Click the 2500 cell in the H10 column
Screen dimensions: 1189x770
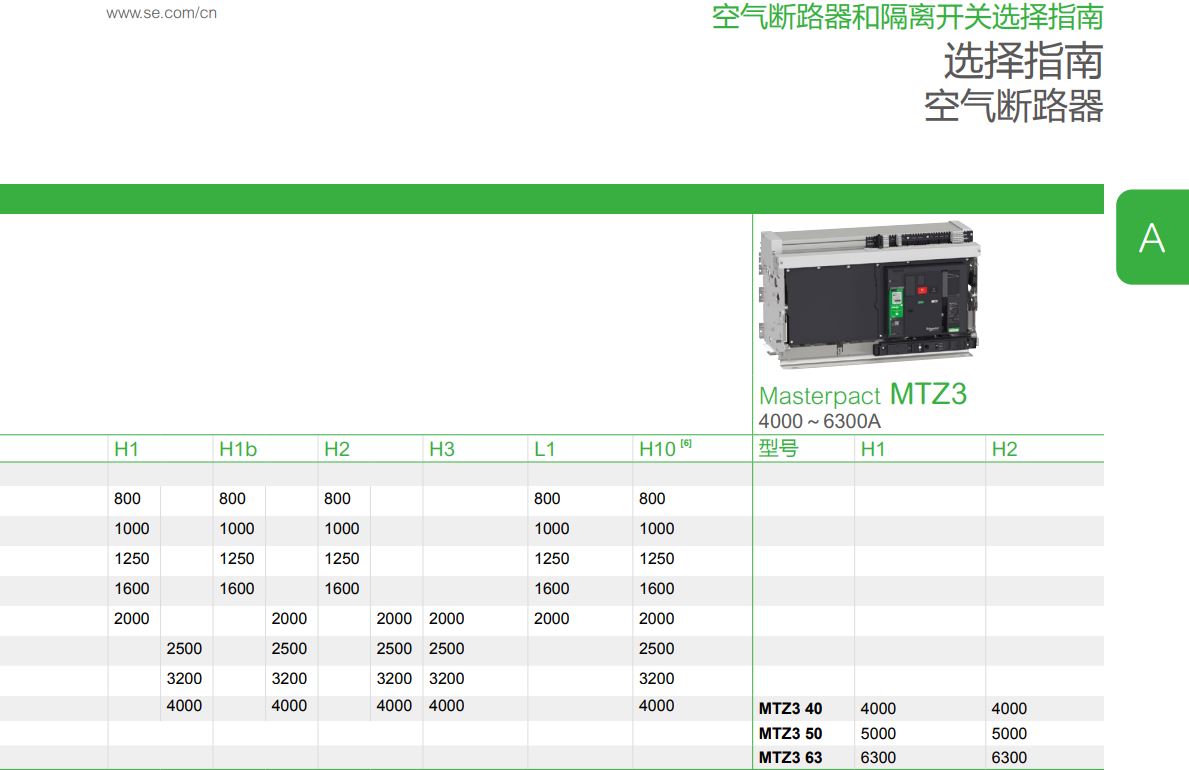pyautogui.click(x=657, y=649)
